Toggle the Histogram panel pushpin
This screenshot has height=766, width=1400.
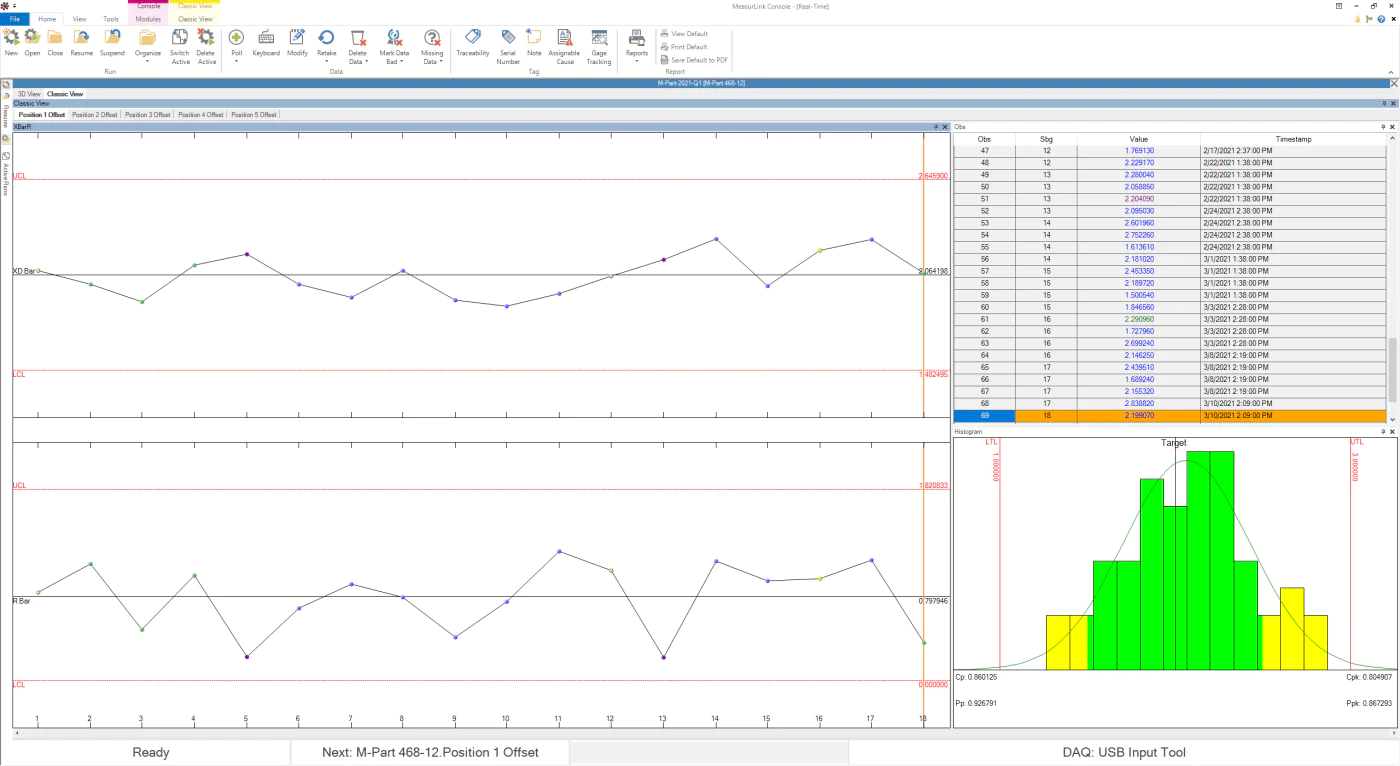point(1384,431)
